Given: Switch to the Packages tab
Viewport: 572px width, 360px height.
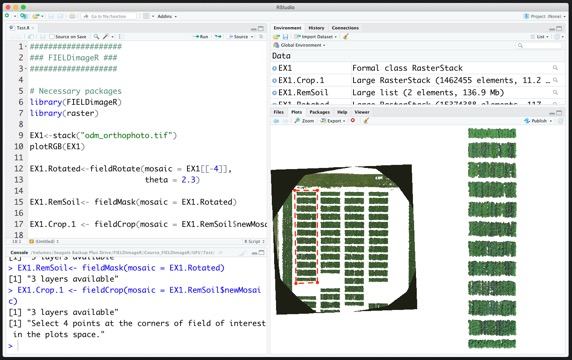Looking at the screenshot, I should point(319,112).
